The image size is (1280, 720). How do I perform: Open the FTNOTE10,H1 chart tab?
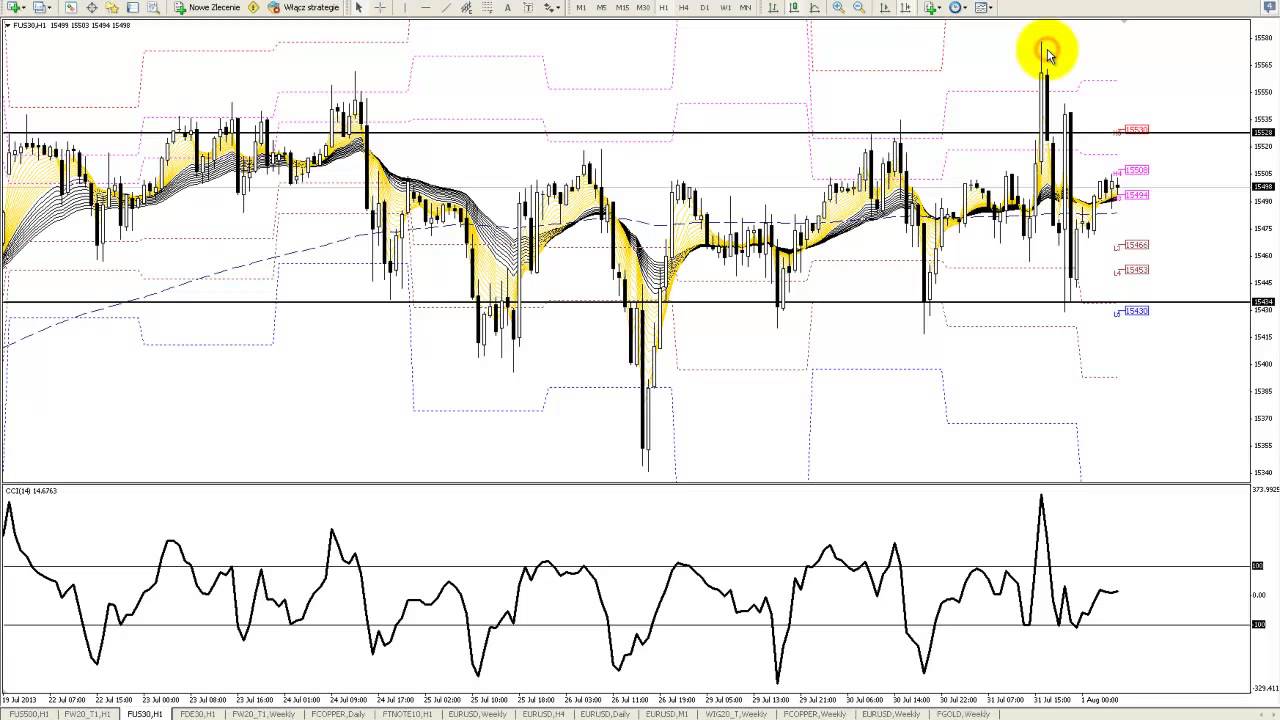click(x=407, y=714)
